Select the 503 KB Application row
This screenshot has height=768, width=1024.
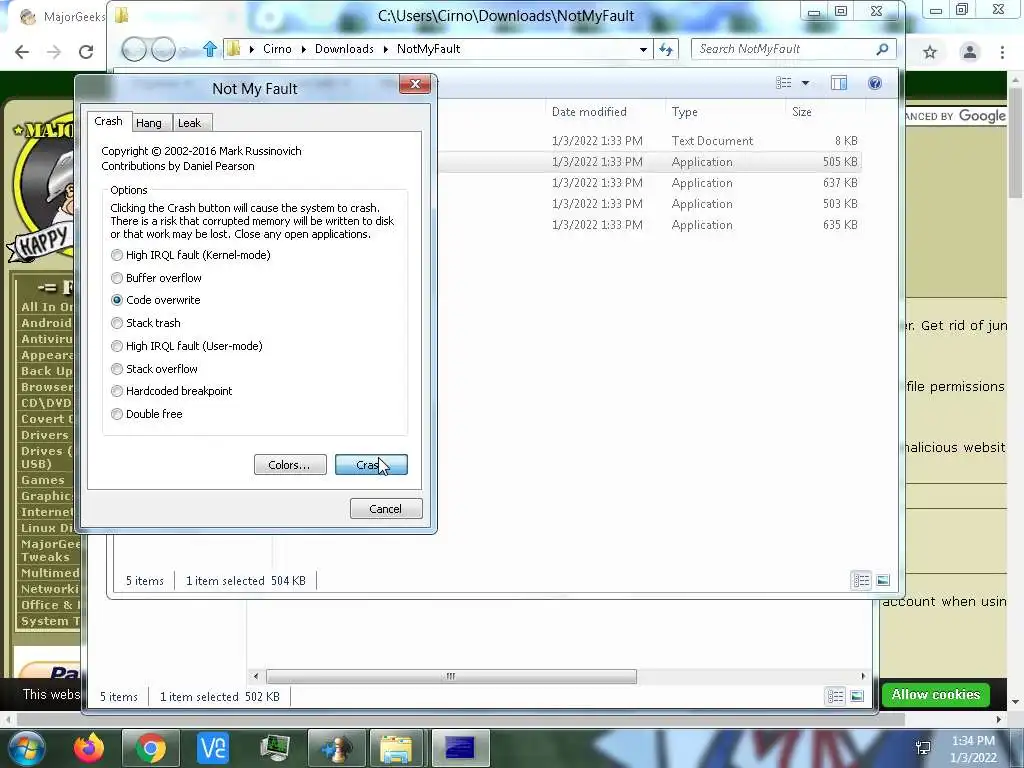click(x=650, y=204)
